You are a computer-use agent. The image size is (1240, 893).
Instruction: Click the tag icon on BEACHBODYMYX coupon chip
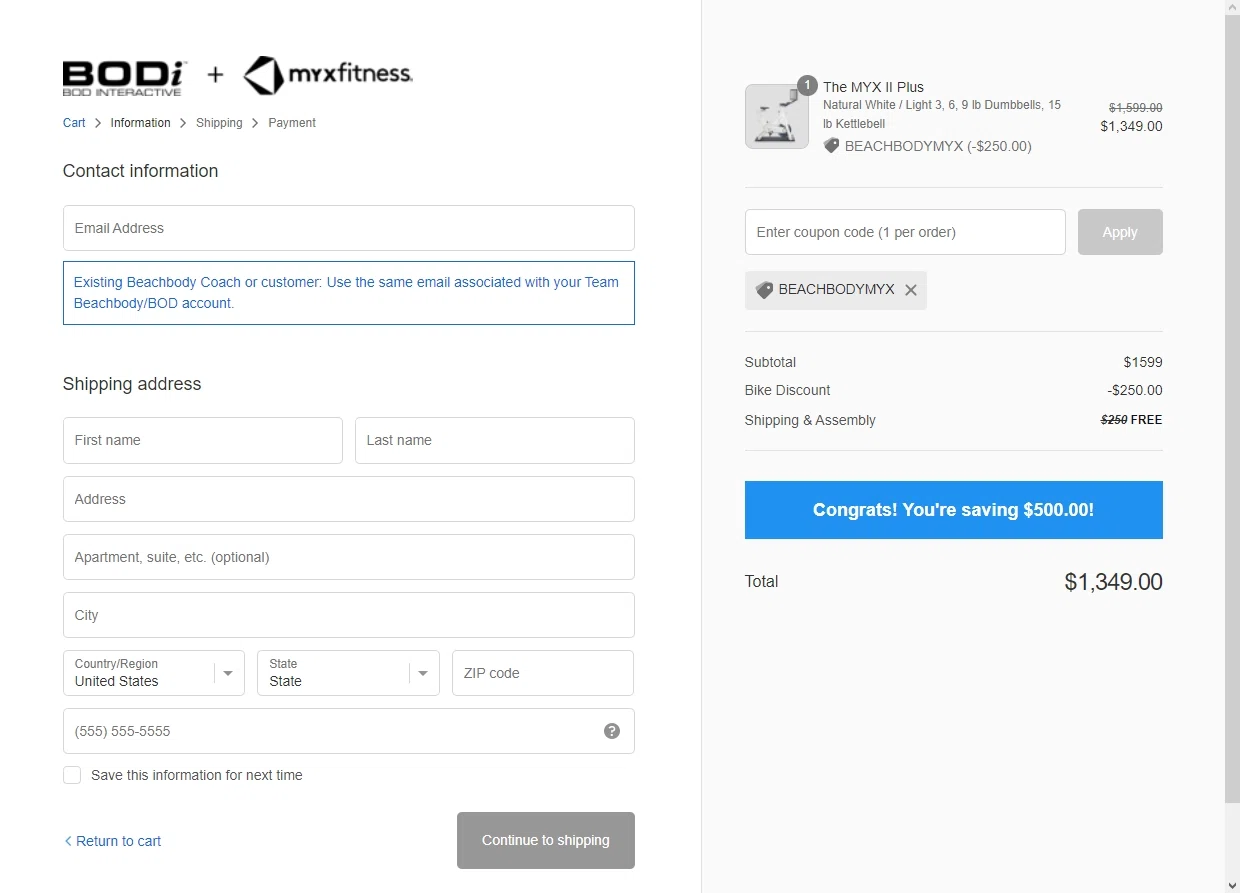(x=764, y=290)
